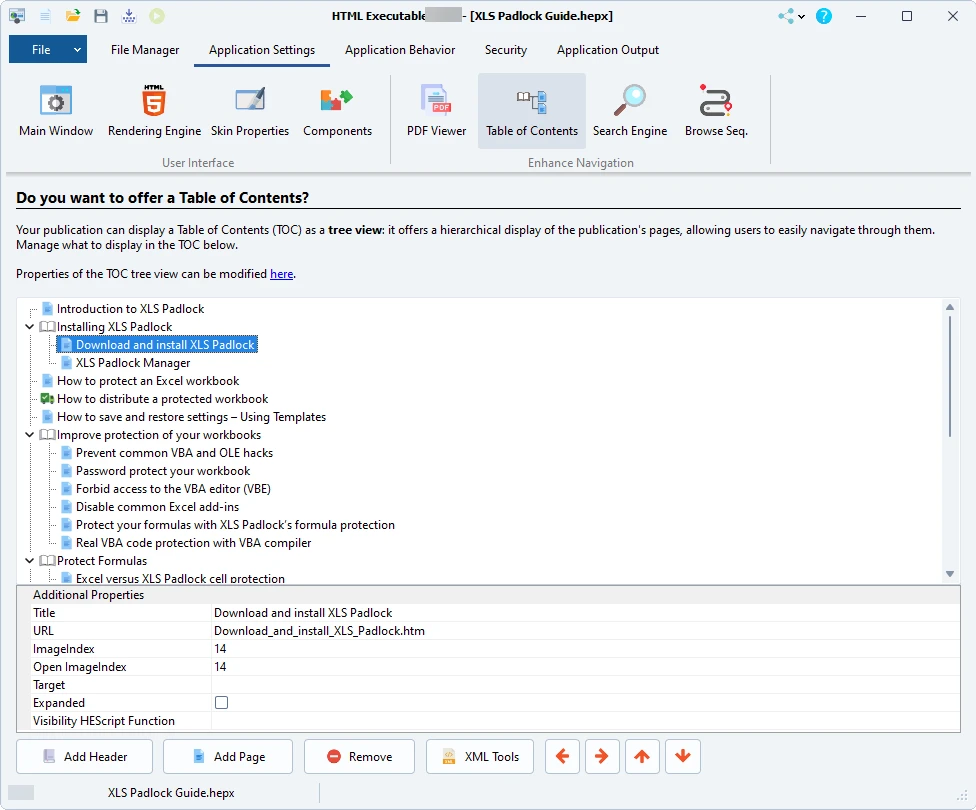Click the help question mark icon
The width and height of the screenshot is (976, 810).
[x=823, y=16]
